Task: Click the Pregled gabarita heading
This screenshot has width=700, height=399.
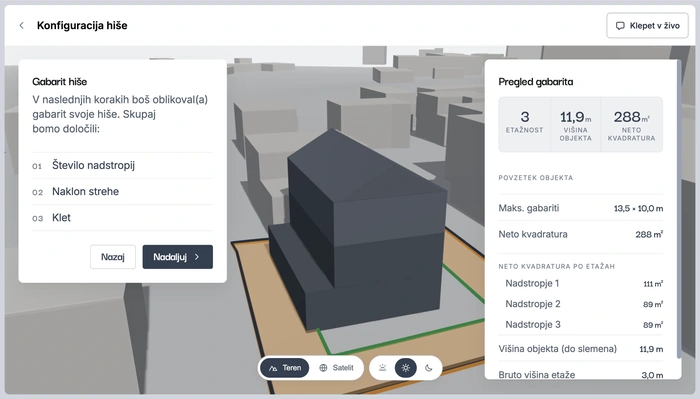Action: click(536, 82)
